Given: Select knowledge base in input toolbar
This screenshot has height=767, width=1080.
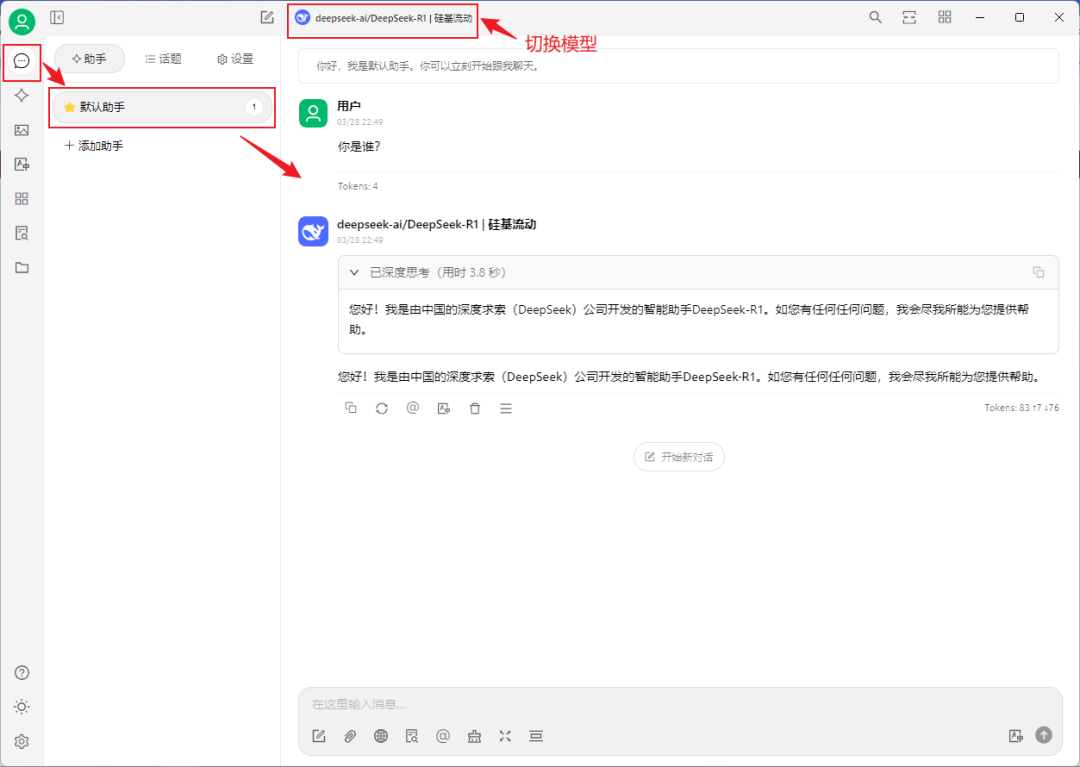Looking at the screenshot, I should 412,736.
